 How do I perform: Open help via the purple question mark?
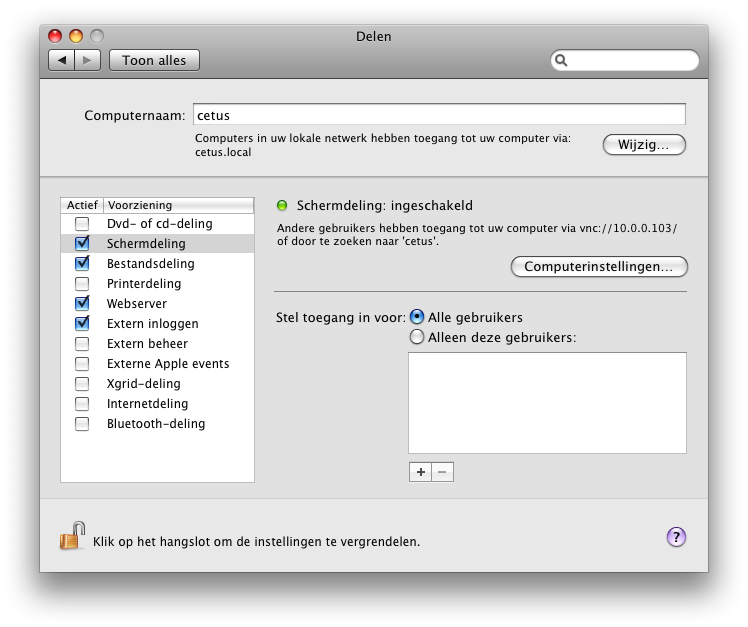tap(676, 537)
